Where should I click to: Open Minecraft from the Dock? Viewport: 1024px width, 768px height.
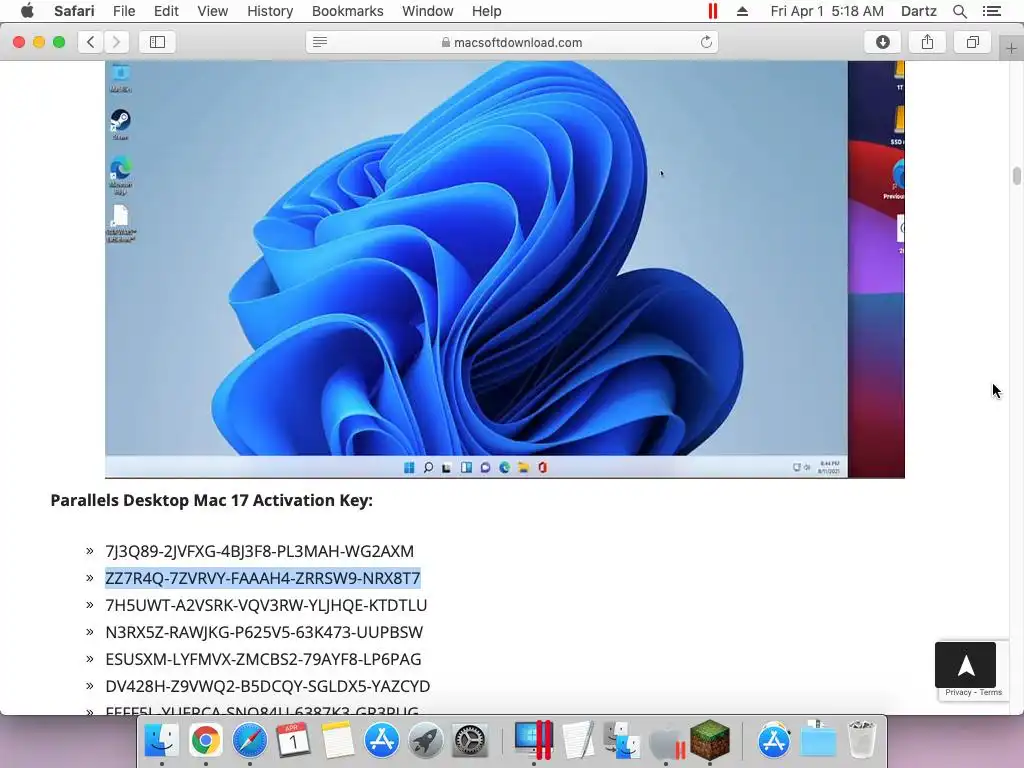(710, 741)
